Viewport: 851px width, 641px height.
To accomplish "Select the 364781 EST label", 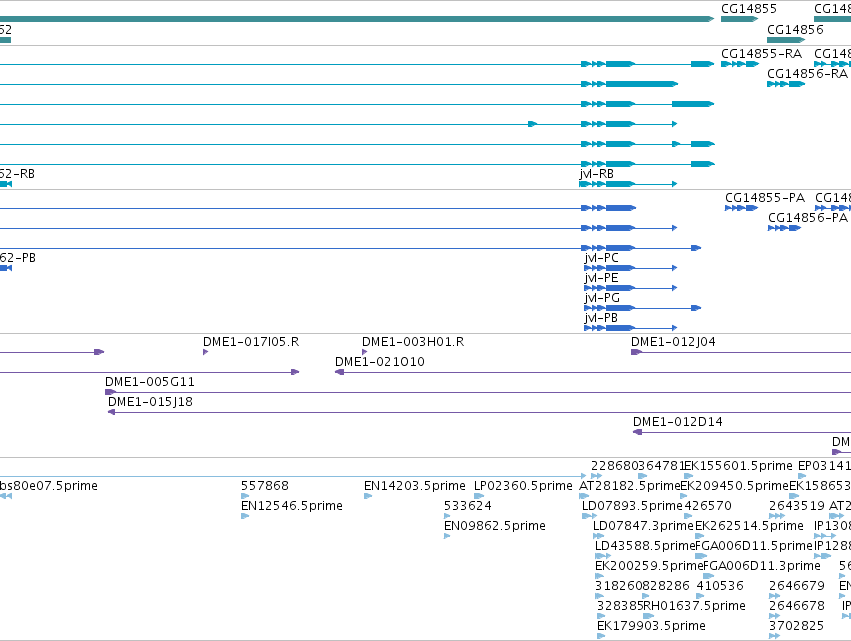I will [661, 466].
